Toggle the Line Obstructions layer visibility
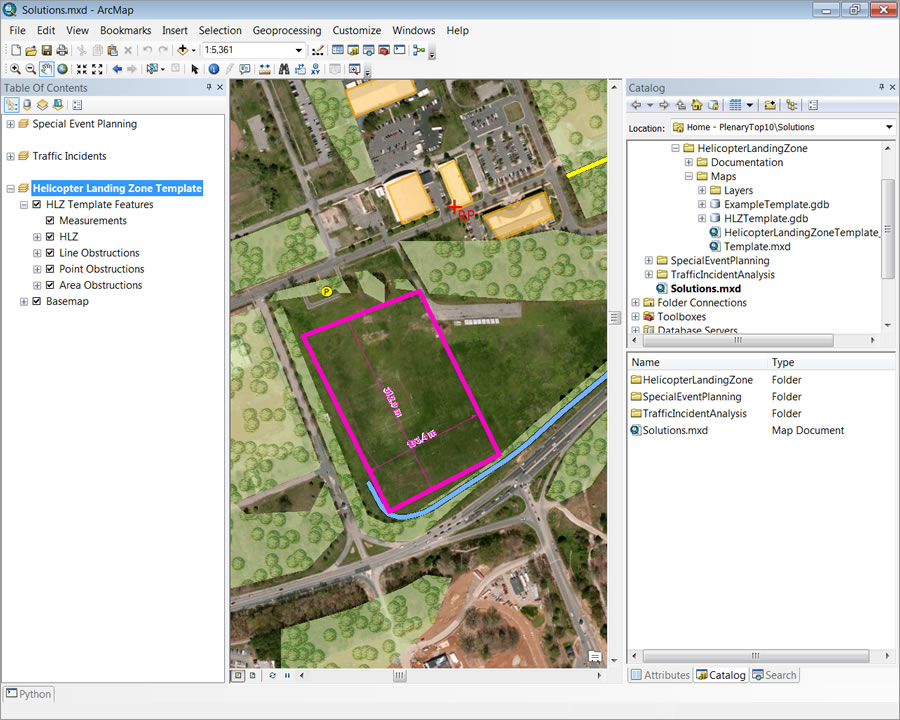 [50, 253]
